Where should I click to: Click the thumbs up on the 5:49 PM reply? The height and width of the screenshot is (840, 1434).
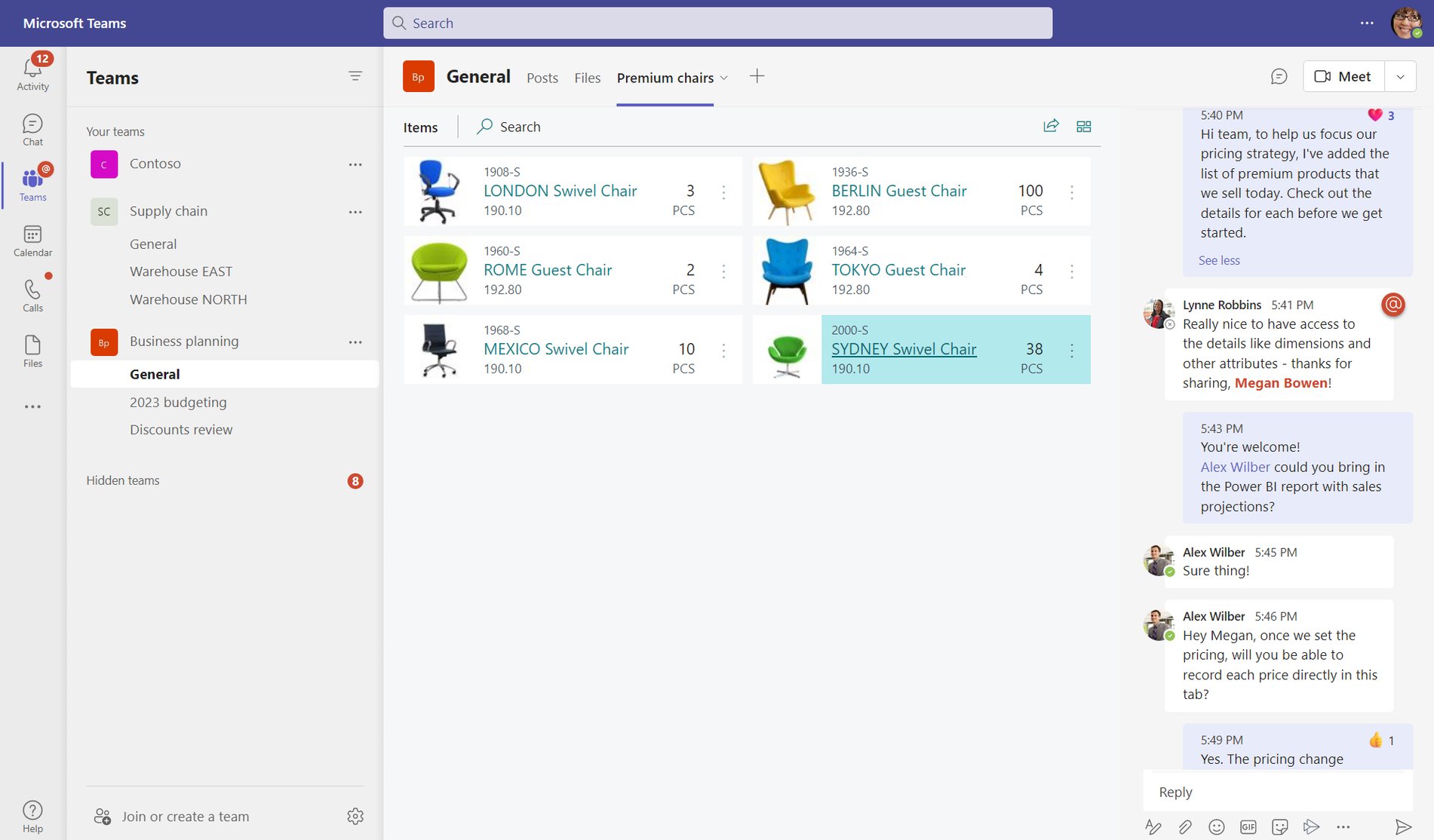click(x=1376, y=740)
